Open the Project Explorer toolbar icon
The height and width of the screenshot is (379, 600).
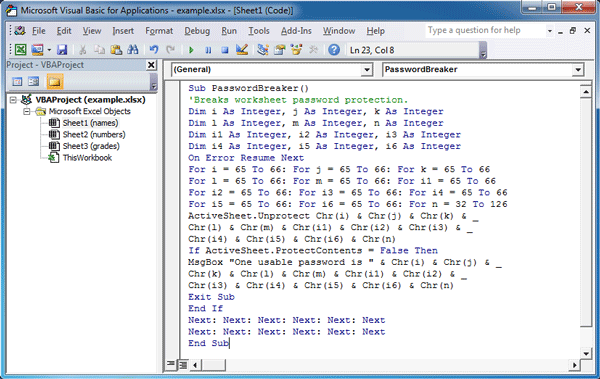262,50
